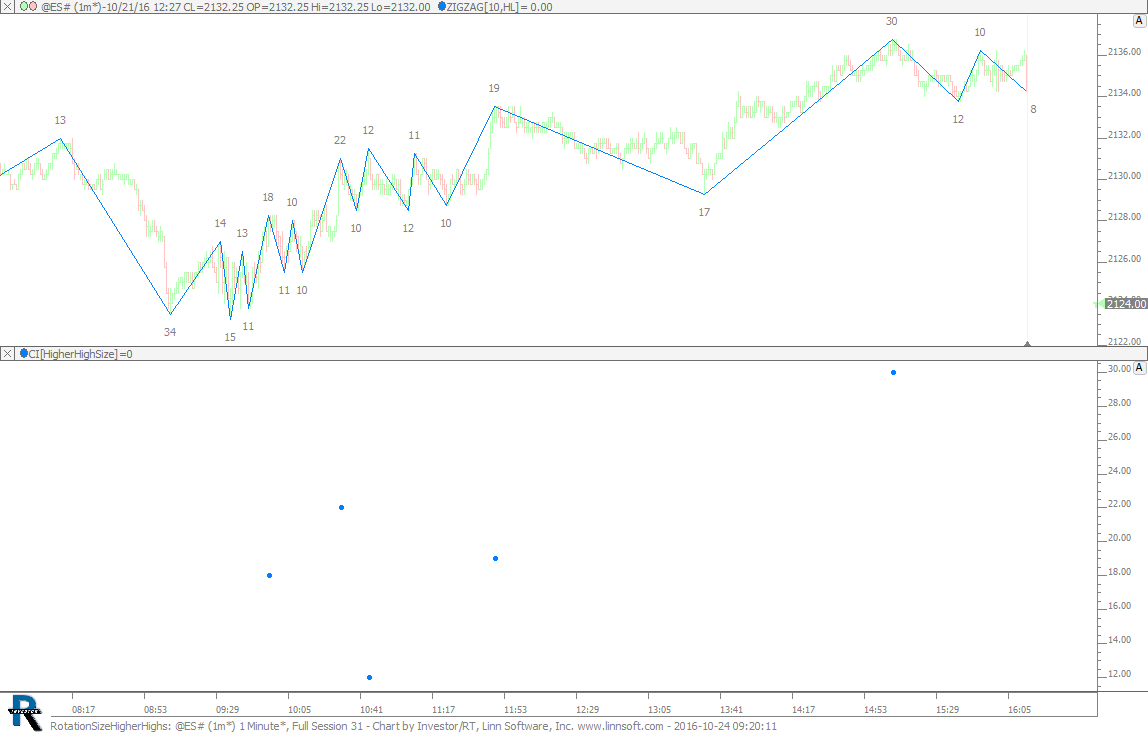Click the Investor/RT logo icon at bottom left

[24, 712]
